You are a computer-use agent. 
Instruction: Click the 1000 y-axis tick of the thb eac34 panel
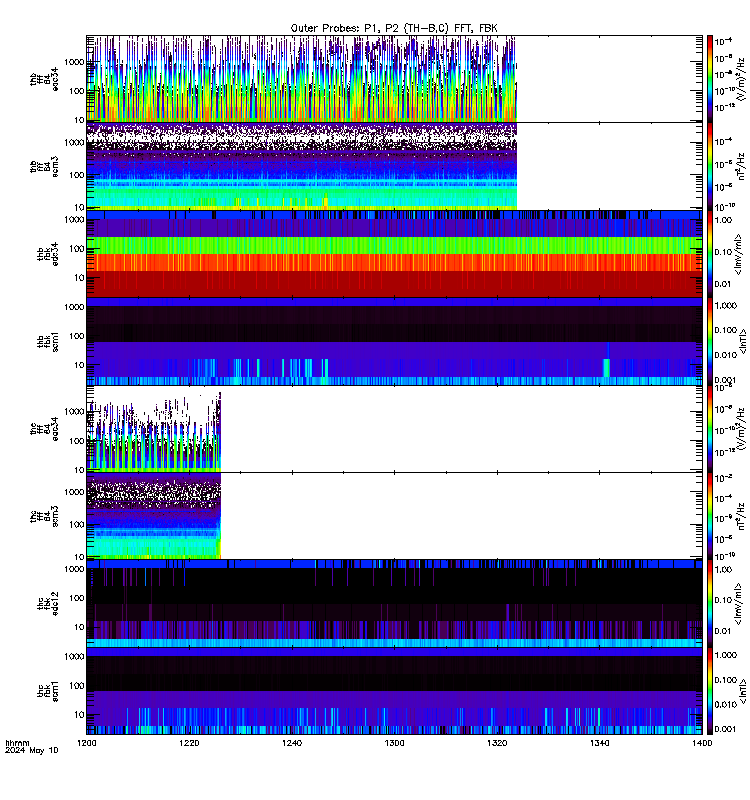tap(74, 62)
